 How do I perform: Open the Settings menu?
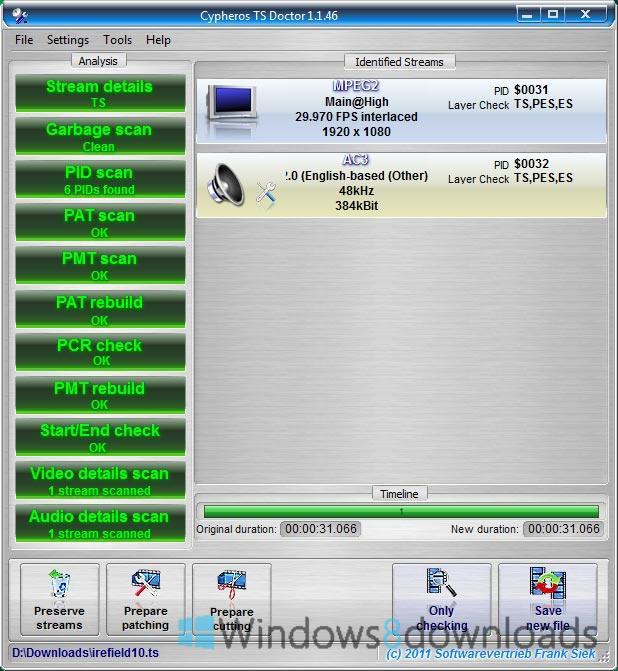click(x=68, y=40)
